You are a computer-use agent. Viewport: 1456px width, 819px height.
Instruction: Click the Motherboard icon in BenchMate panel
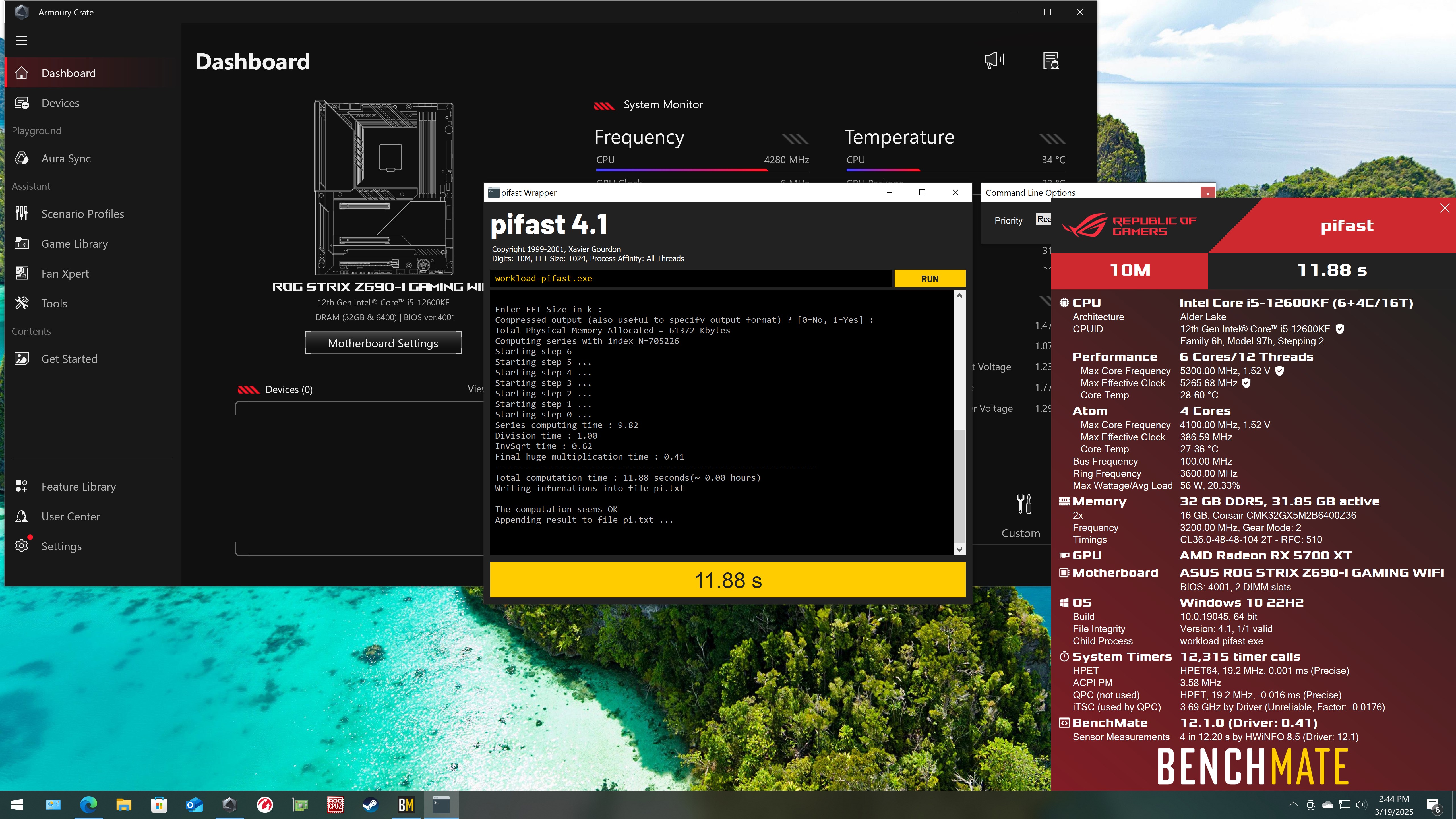coord(1064,572)
